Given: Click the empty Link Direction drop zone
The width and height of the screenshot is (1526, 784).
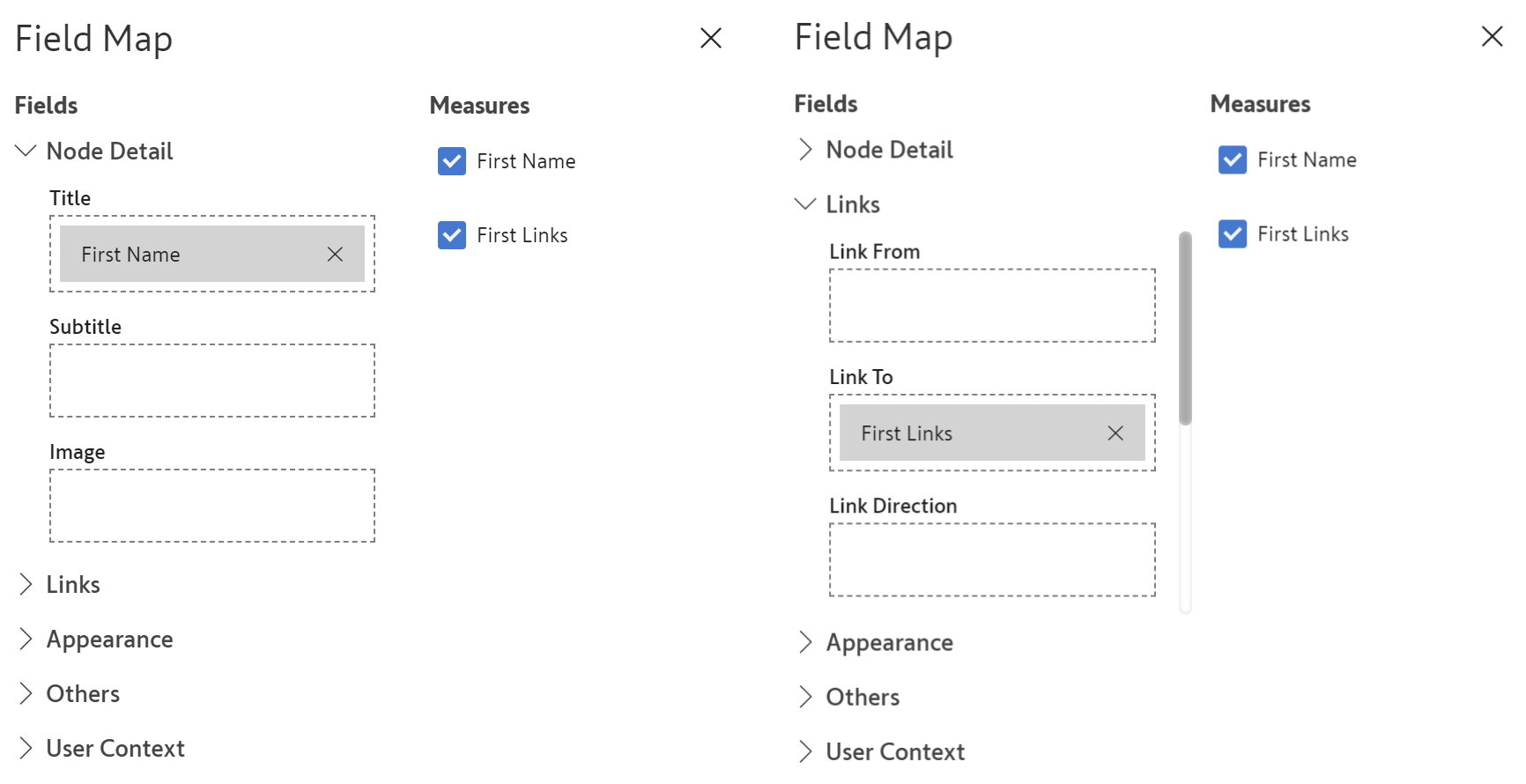Looking at the screenshot, I should point(992,560).
